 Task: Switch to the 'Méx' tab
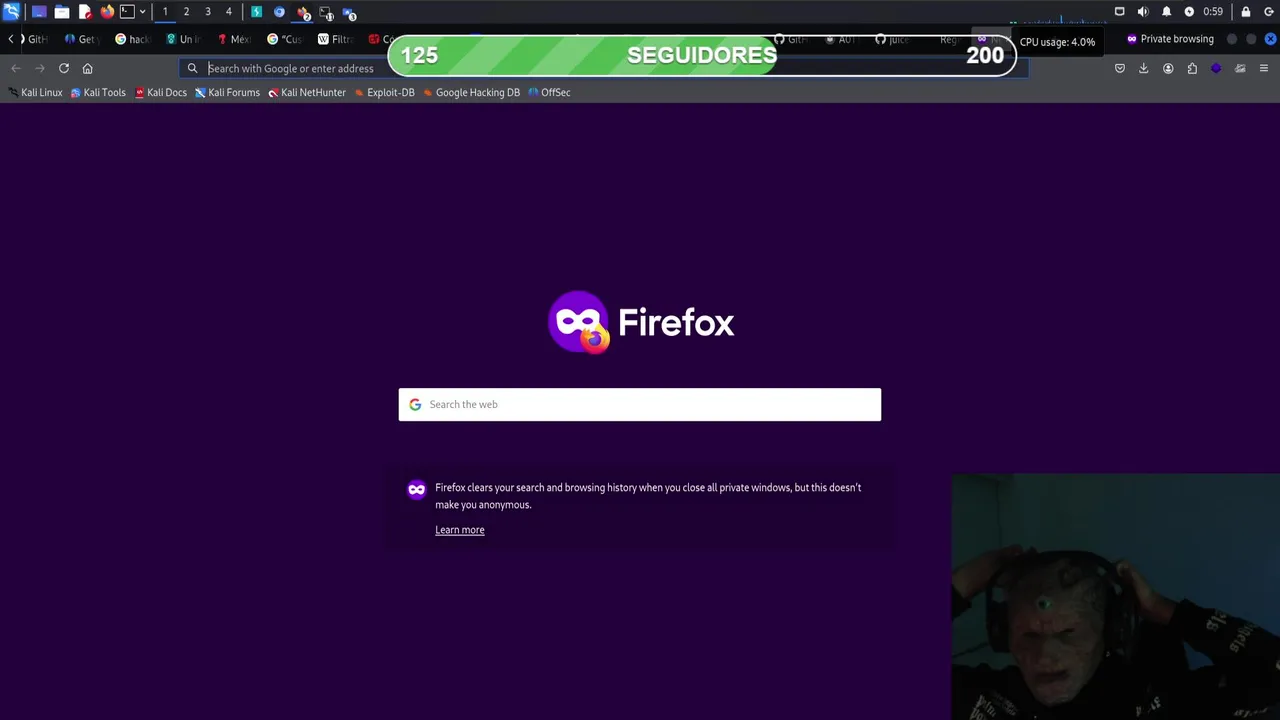tap(235, 39)
